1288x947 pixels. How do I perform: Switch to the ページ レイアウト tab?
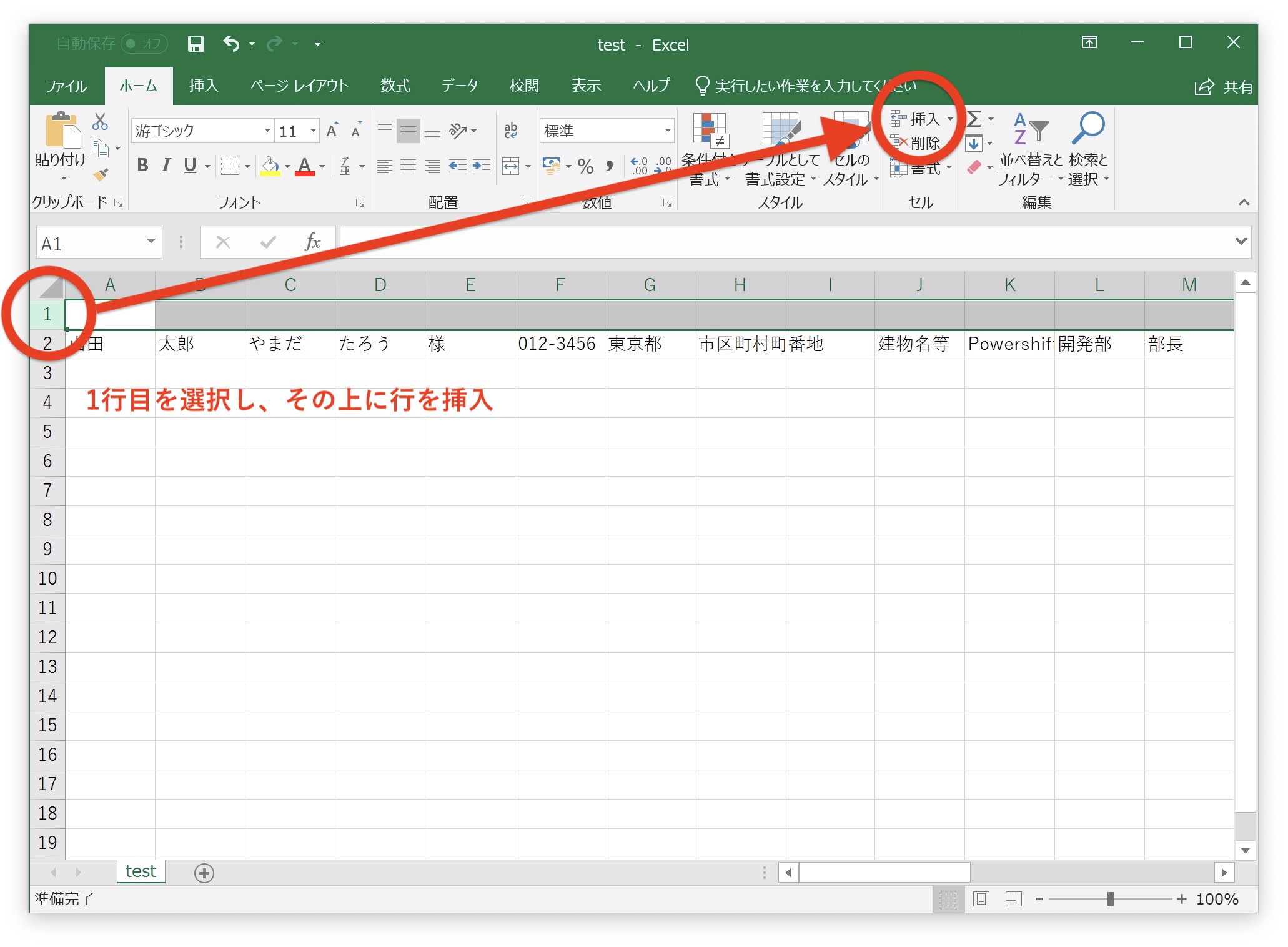coord(299,86)
